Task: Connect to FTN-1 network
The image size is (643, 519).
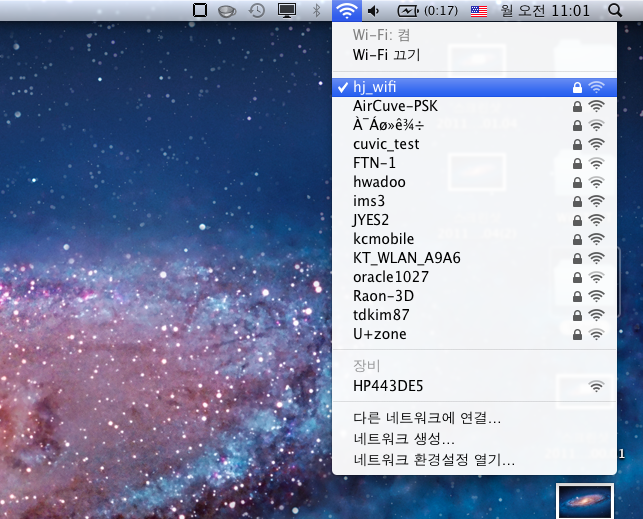Action: click(x=474, y=163)
